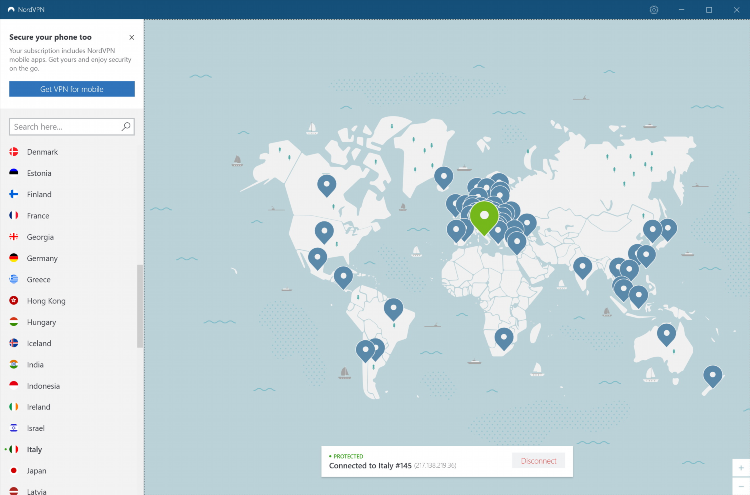750x495 pixels.
Task: Select Georgia flag icon
Action: [x=14, y=237]
